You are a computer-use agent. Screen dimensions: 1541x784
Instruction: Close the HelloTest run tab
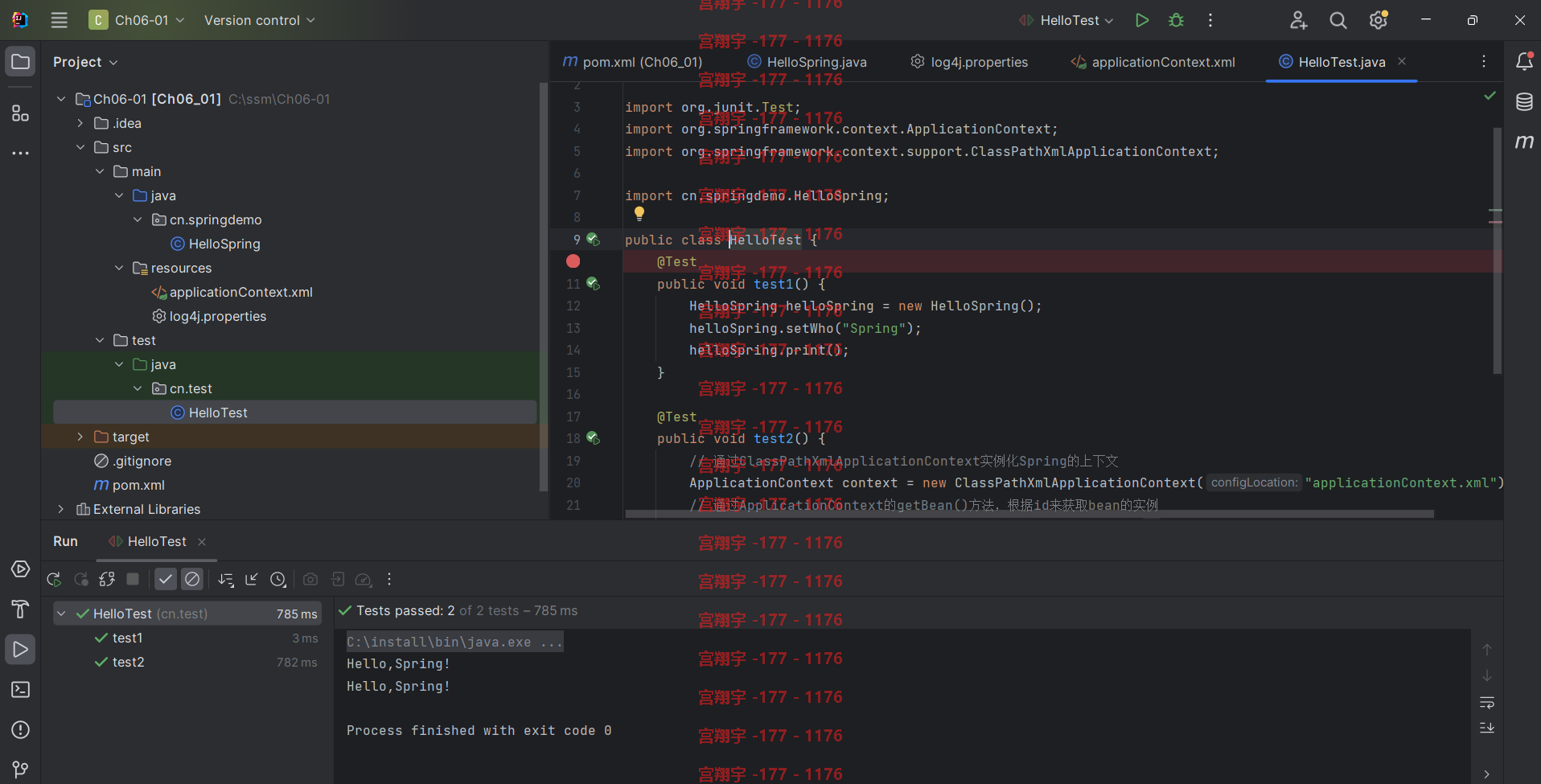click(202, 542)
